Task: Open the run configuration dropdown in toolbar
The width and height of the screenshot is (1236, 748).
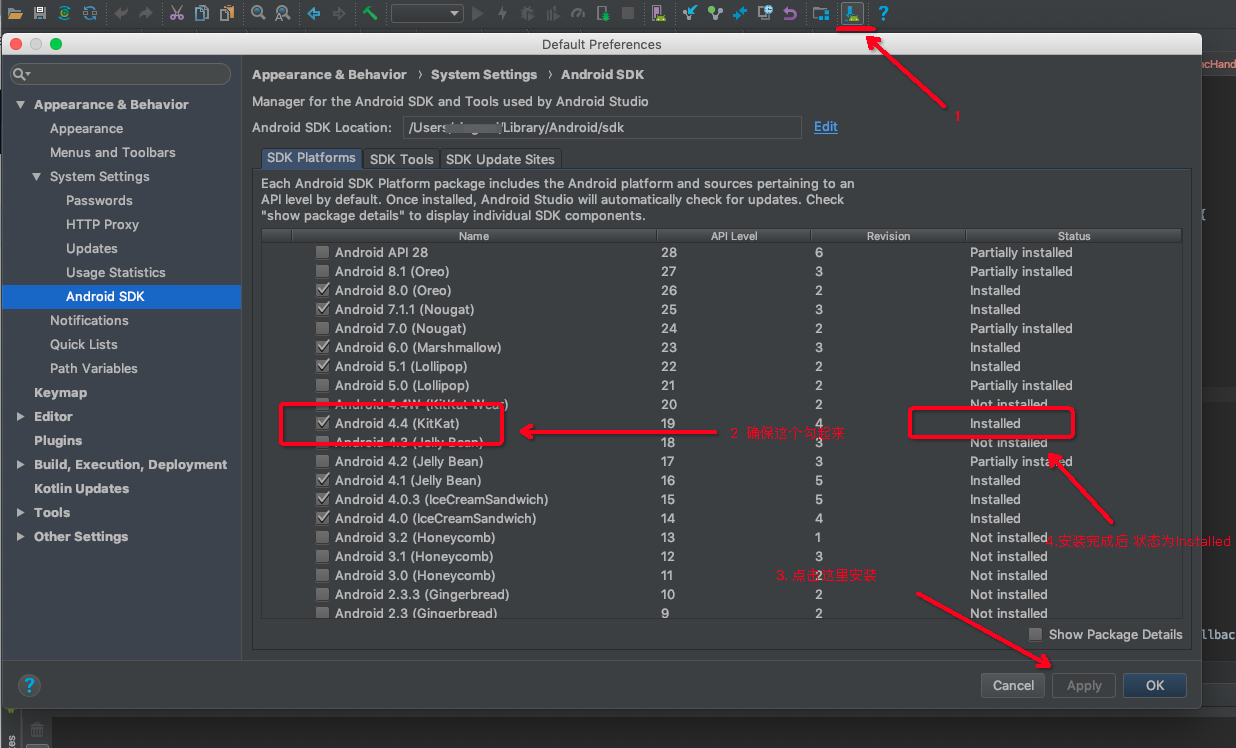Action: (426, 13)
